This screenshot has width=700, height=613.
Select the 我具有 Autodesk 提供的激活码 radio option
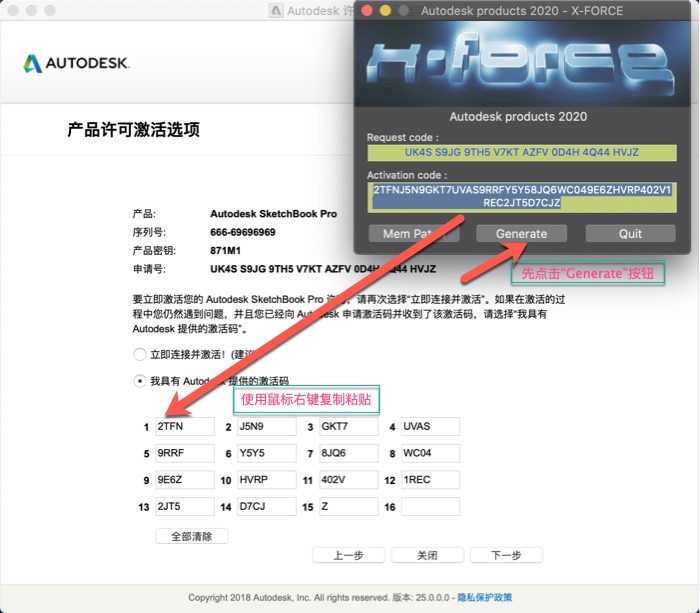click(140, 381)
